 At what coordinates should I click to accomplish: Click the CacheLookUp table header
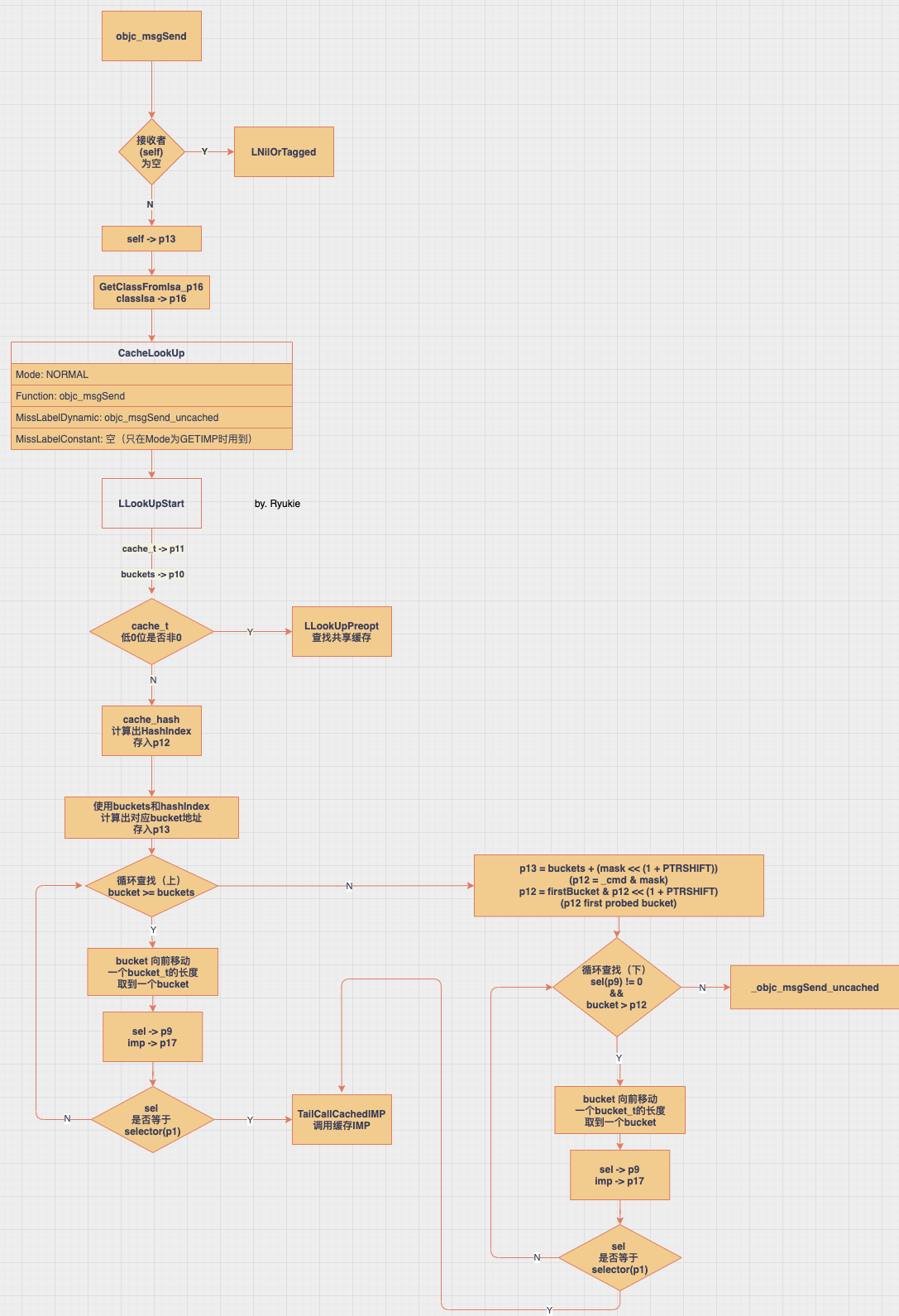pyautogui.click(x=151, y=353)
